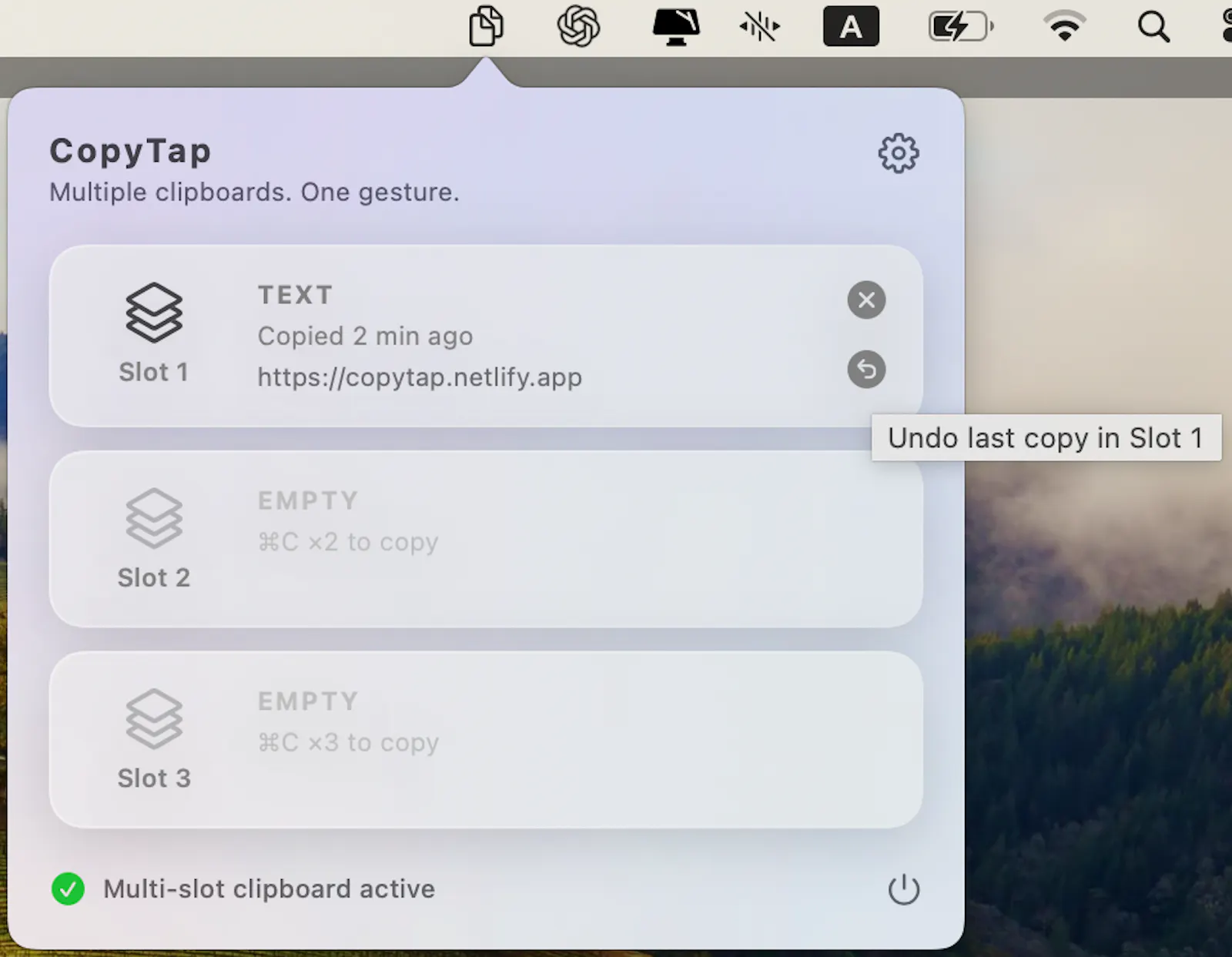This screenshot has height=957, width=1232.
Task: Click the '⌘C ×3 to copy' hint
Action: pyautogui.click(x=348, y=742)
